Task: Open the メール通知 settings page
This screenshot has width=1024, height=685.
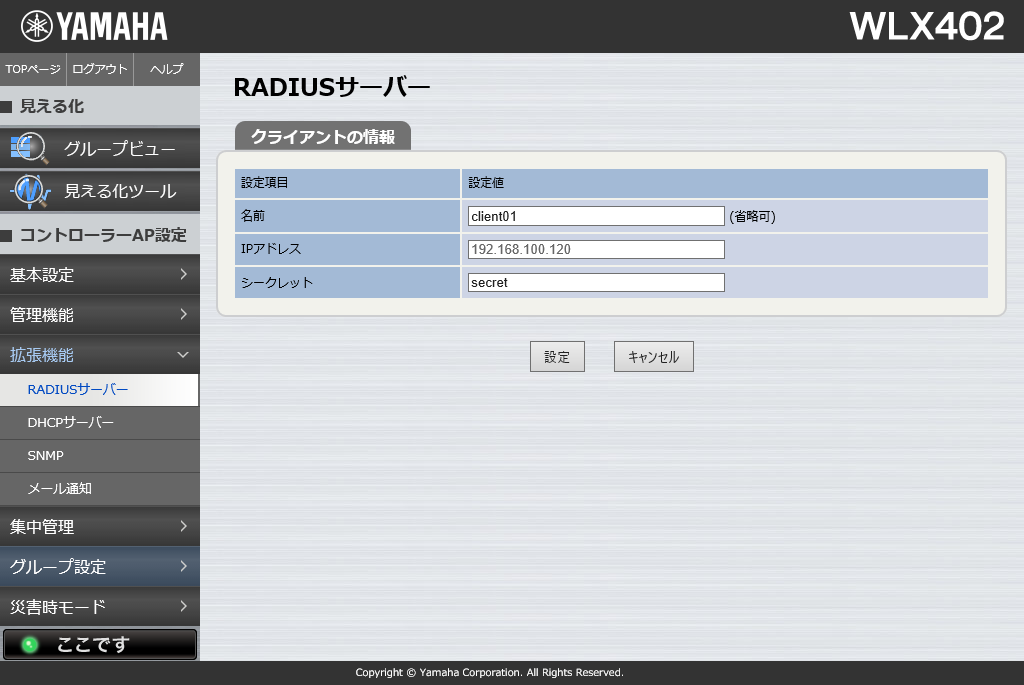Action: tap(60, 489)
